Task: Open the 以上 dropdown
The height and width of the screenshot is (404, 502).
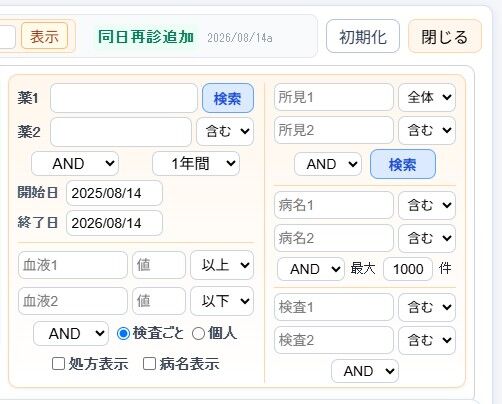Action: 222,265
